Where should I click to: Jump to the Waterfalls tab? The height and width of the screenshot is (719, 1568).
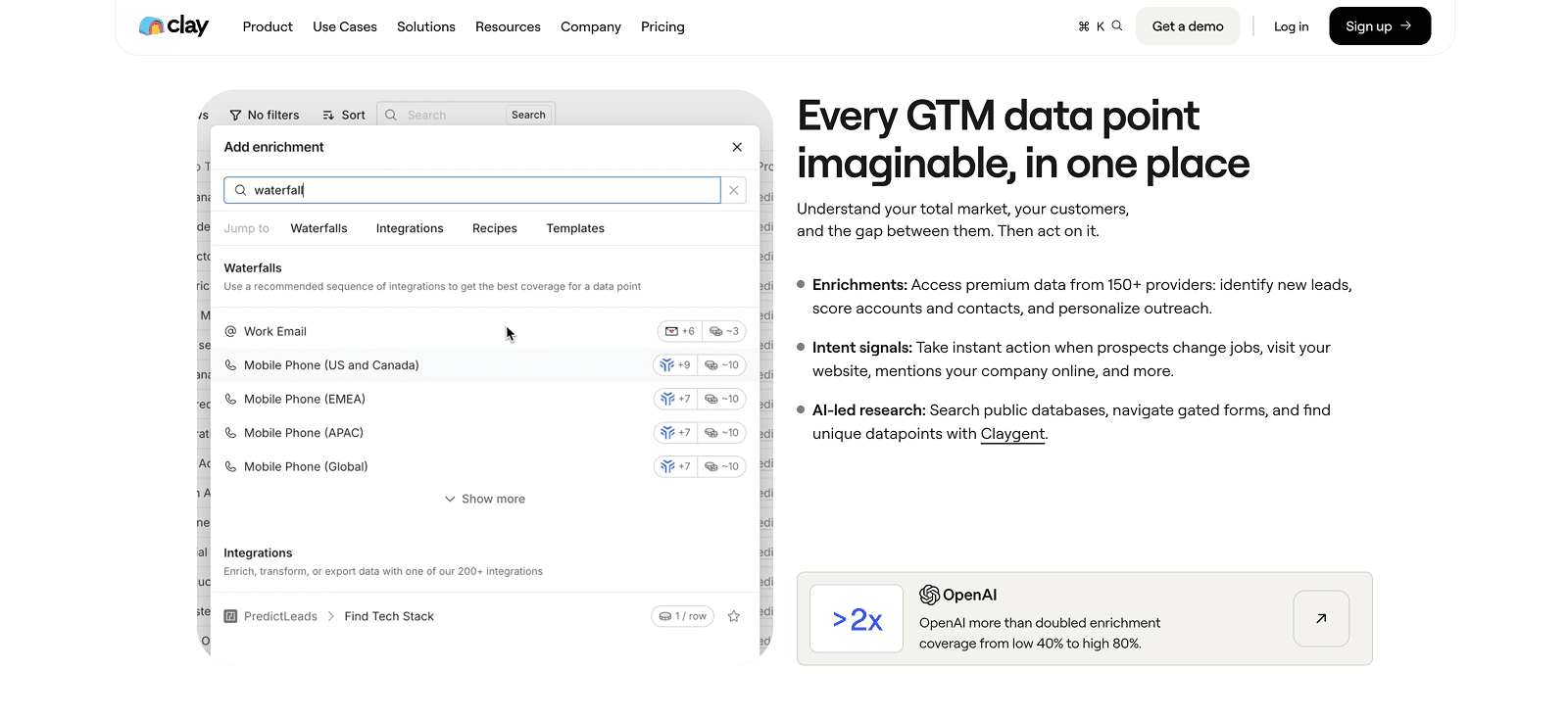[x=318, y=228]
